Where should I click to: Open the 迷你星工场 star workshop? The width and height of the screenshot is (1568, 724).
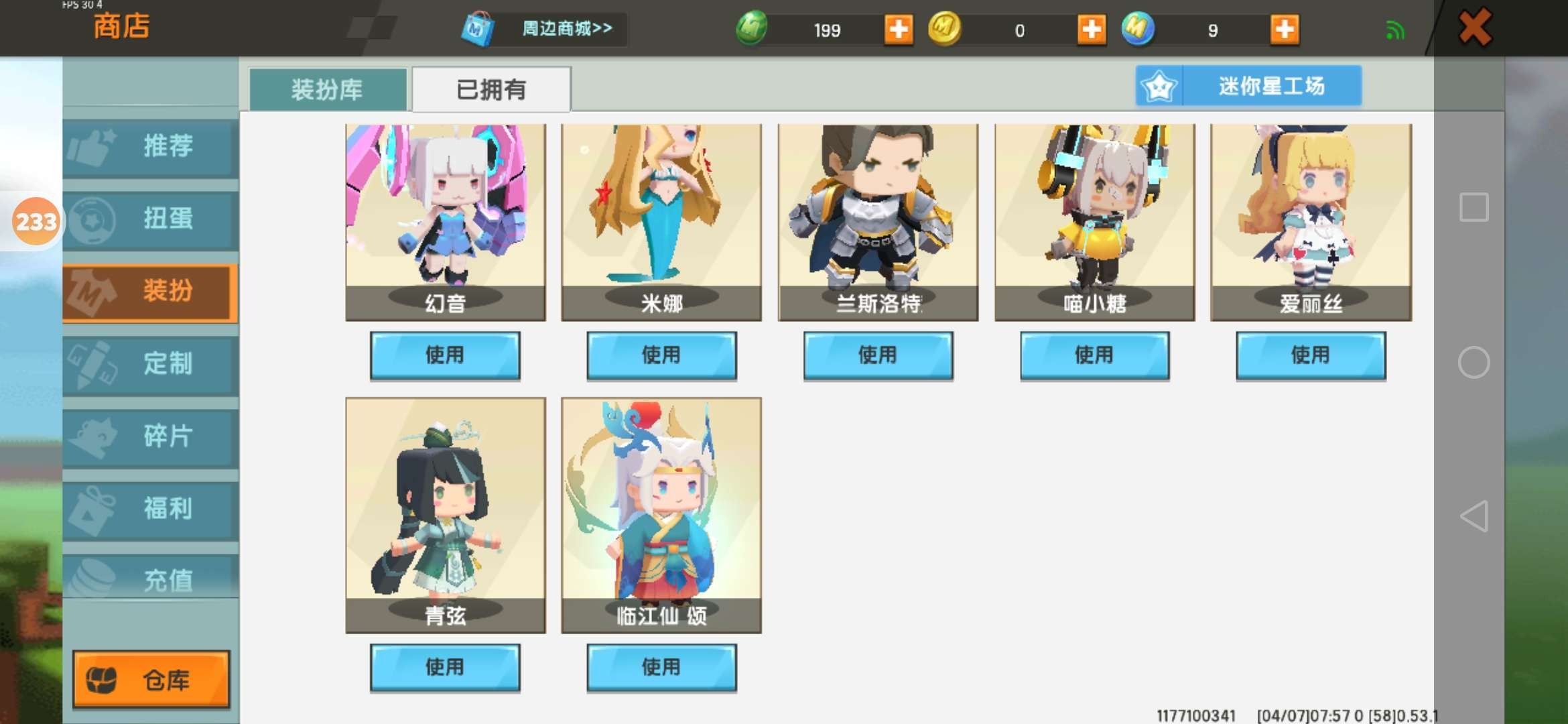(1248, 86)
